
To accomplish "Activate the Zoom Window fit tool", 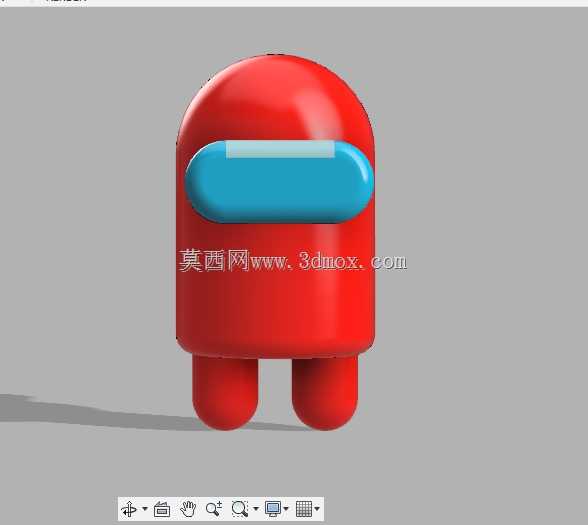I will tap(240, 509).
